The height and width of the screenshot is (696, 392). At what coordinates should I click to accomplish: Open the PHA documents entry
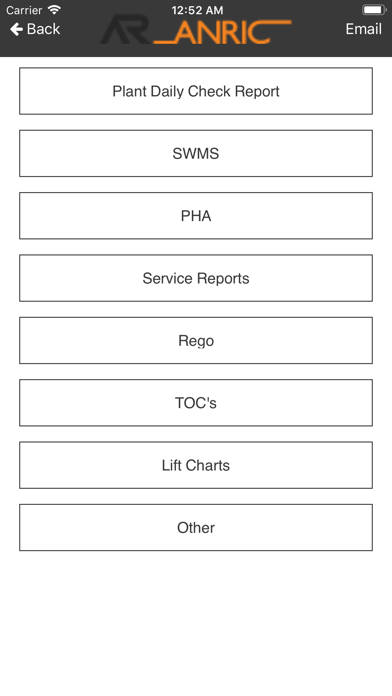pos(196,216)
